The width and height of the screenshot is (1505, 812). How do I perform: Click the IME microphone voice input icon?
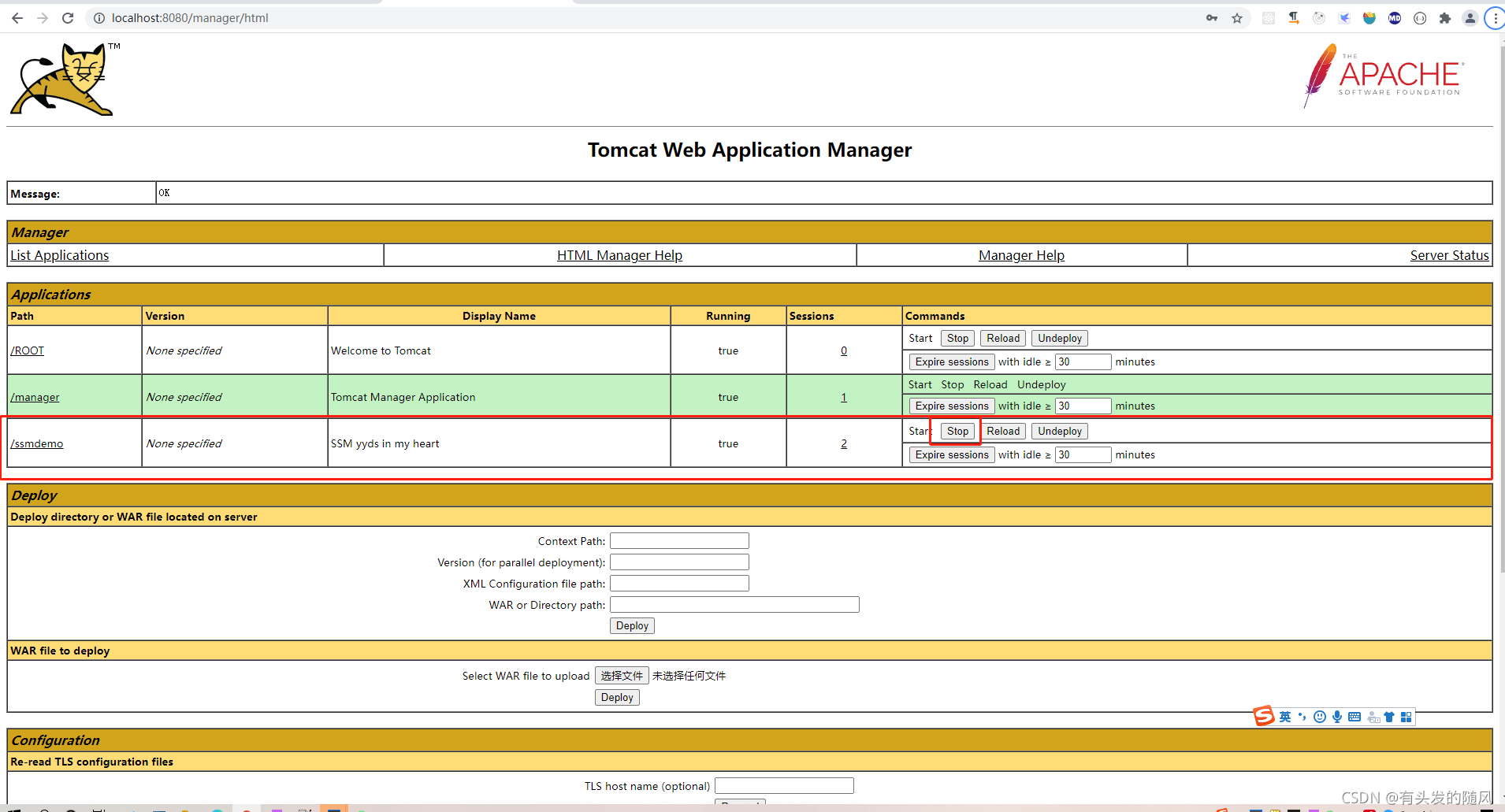coord(1337,717)
